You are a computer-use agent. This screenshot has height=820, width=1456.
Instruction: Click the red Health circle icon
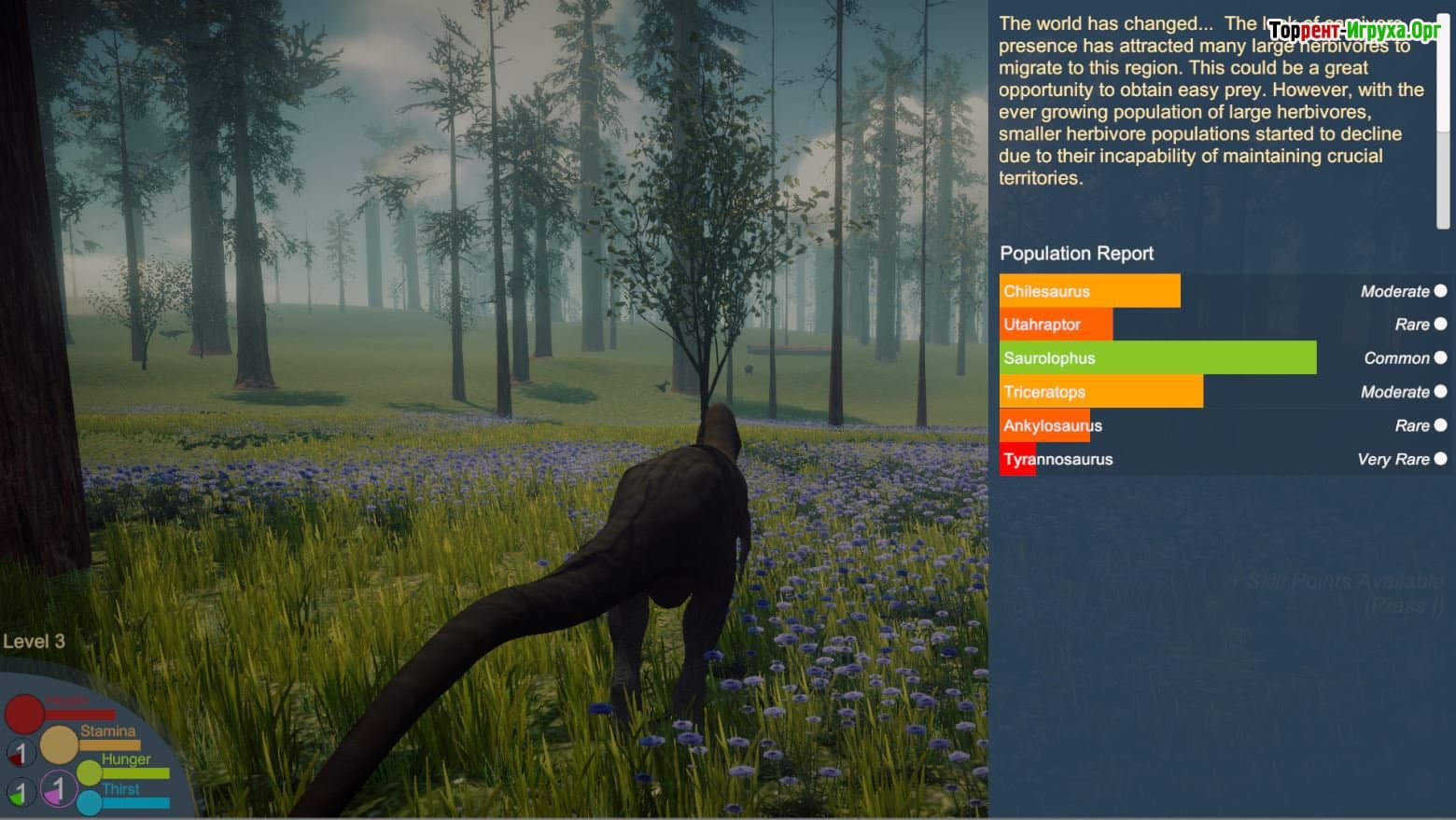tap(24, 714)
